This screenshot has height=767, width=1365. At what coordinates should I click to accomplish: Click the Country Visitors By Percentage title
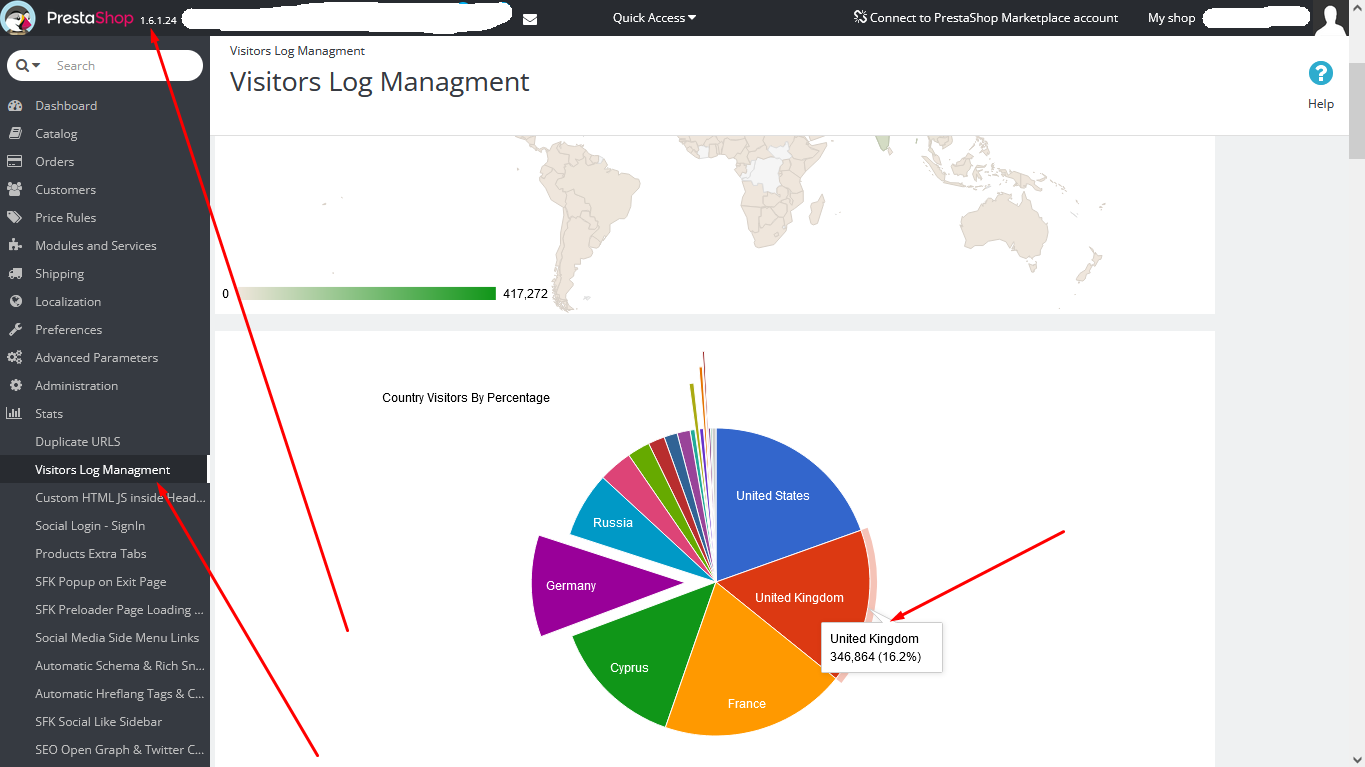tap(466, 398)
